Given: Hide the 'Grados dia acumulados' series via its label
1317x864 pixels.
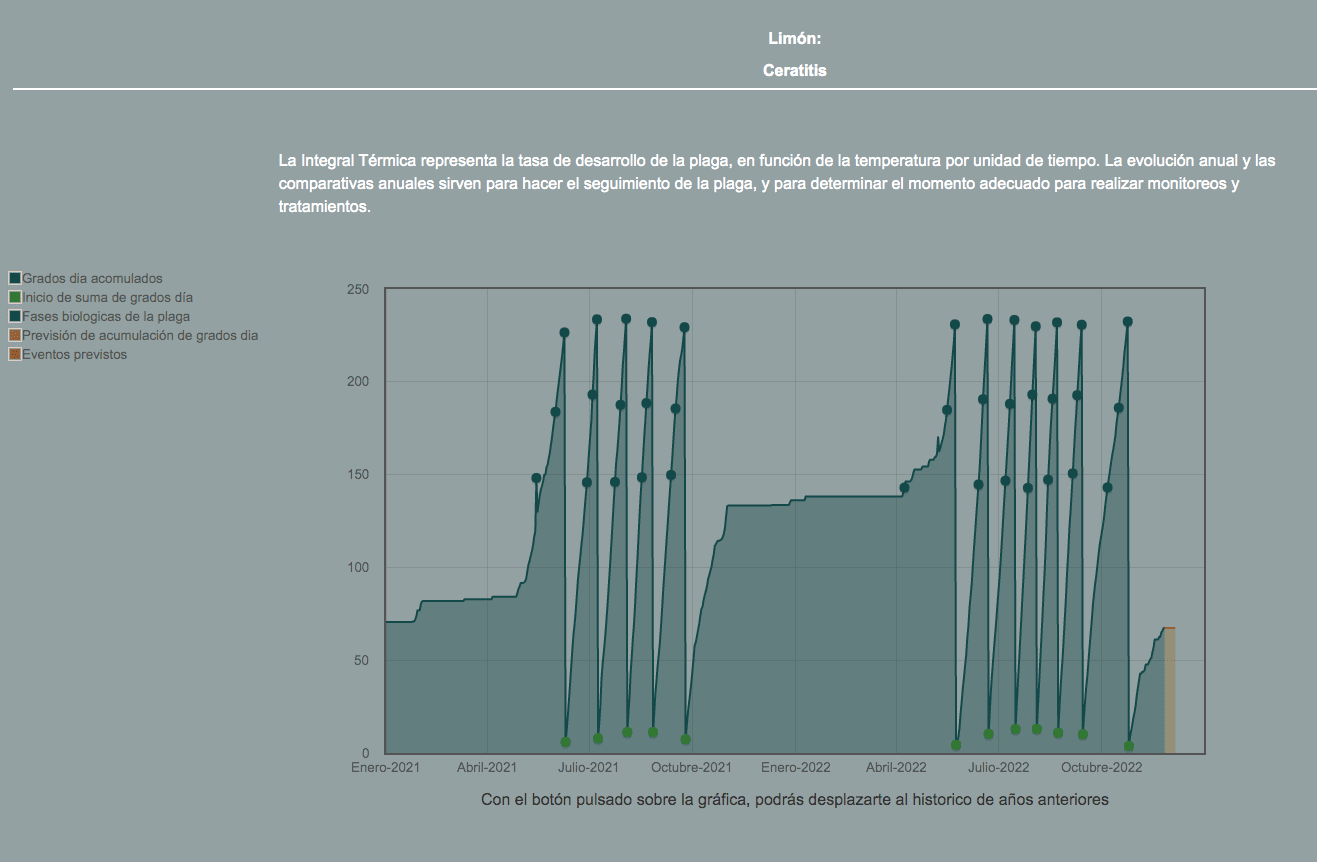Looking at the screenshot, I should 92,278.
